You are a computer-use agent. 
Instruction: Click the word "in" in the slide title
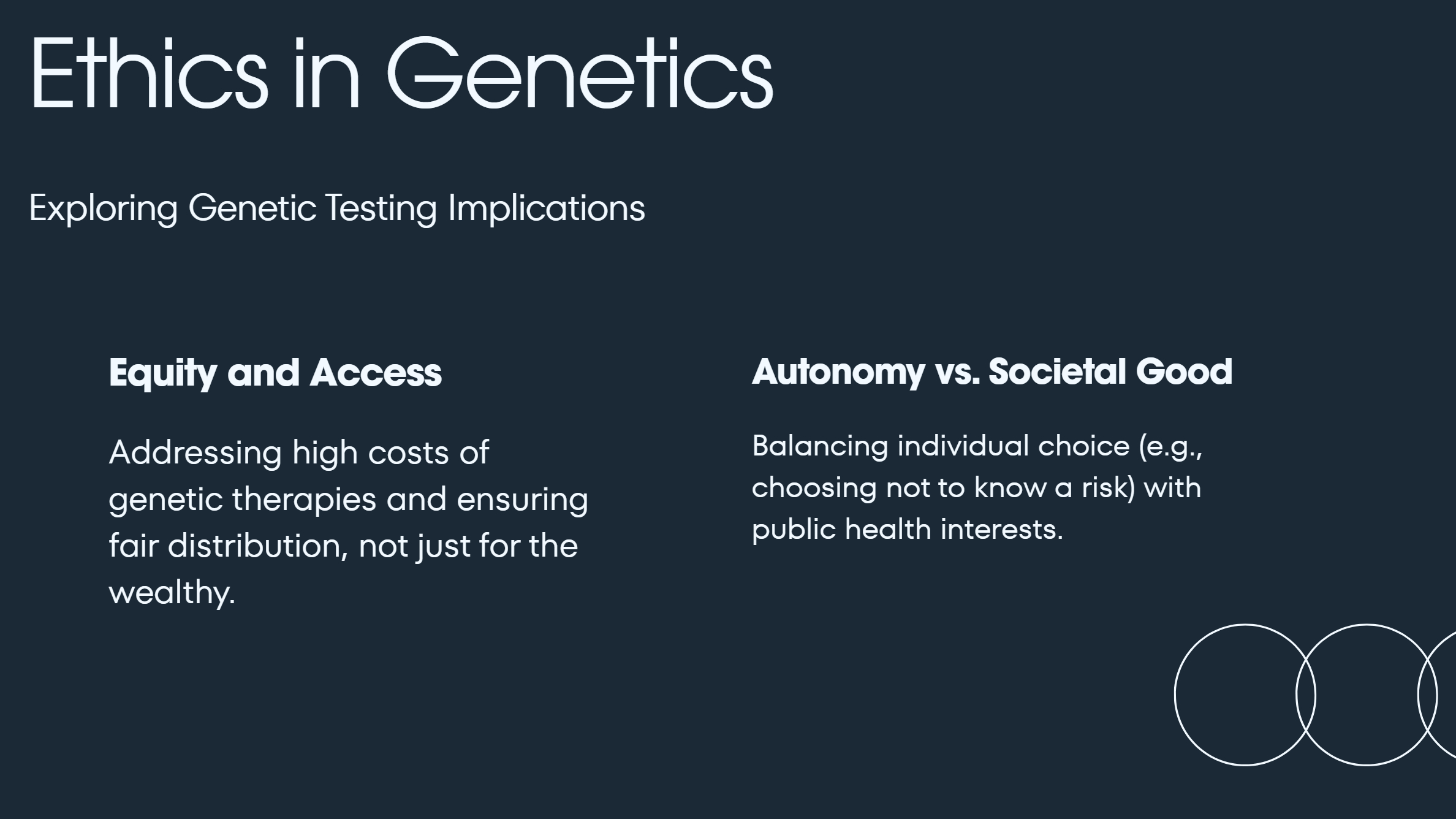click(x=326, y=74)
